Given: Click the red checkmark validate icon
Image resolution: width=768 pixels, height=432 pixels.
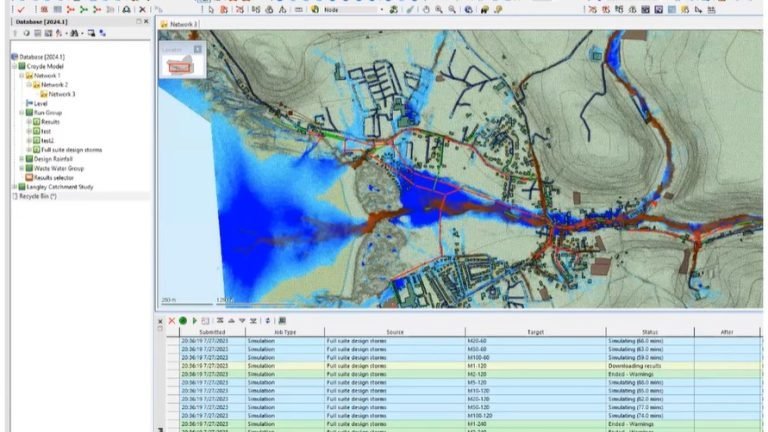Looking at the screenshot, I should click(x=21, y=10).
